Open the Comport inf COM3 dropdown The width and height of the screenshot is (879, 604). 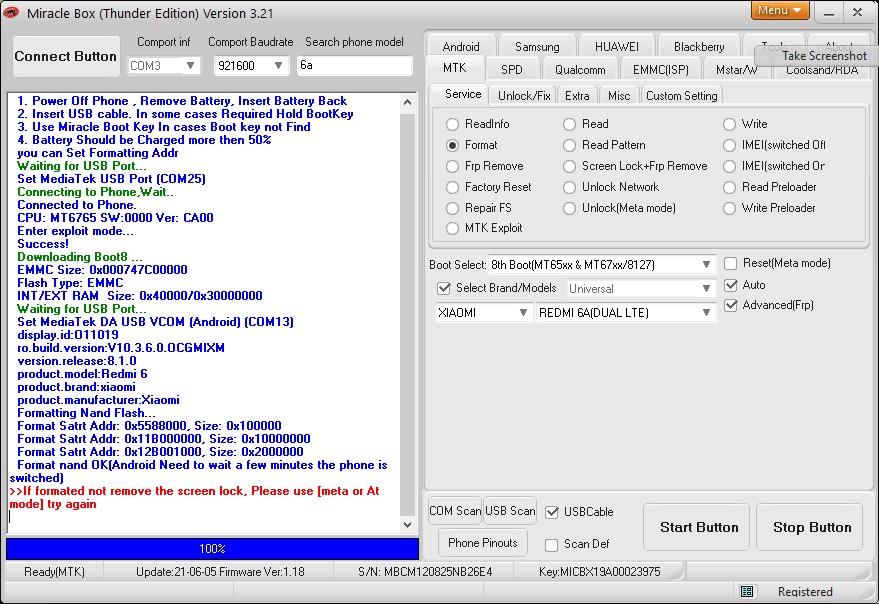pos(164,66)
